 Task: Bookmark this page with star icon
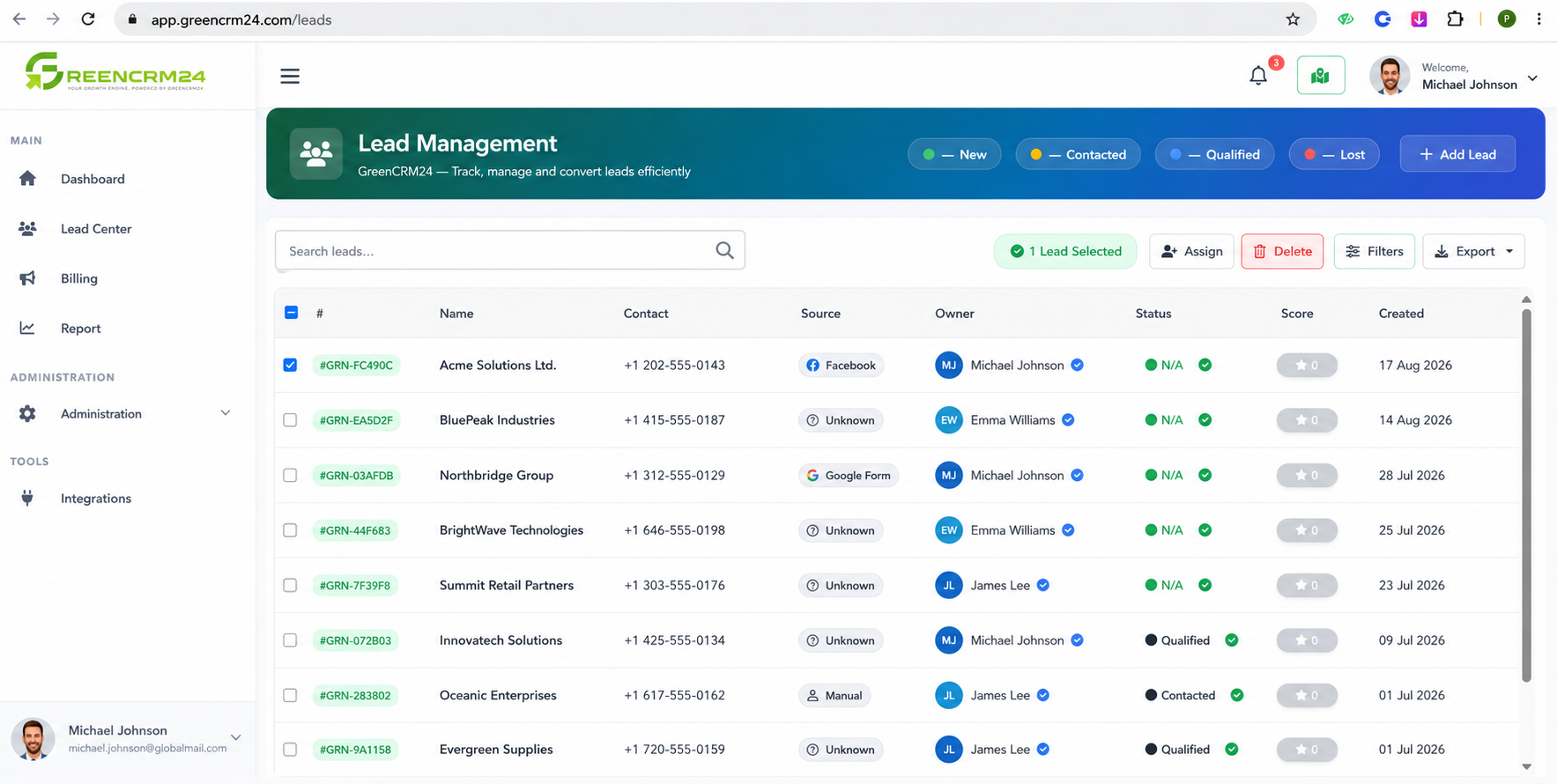point(1293,19)
